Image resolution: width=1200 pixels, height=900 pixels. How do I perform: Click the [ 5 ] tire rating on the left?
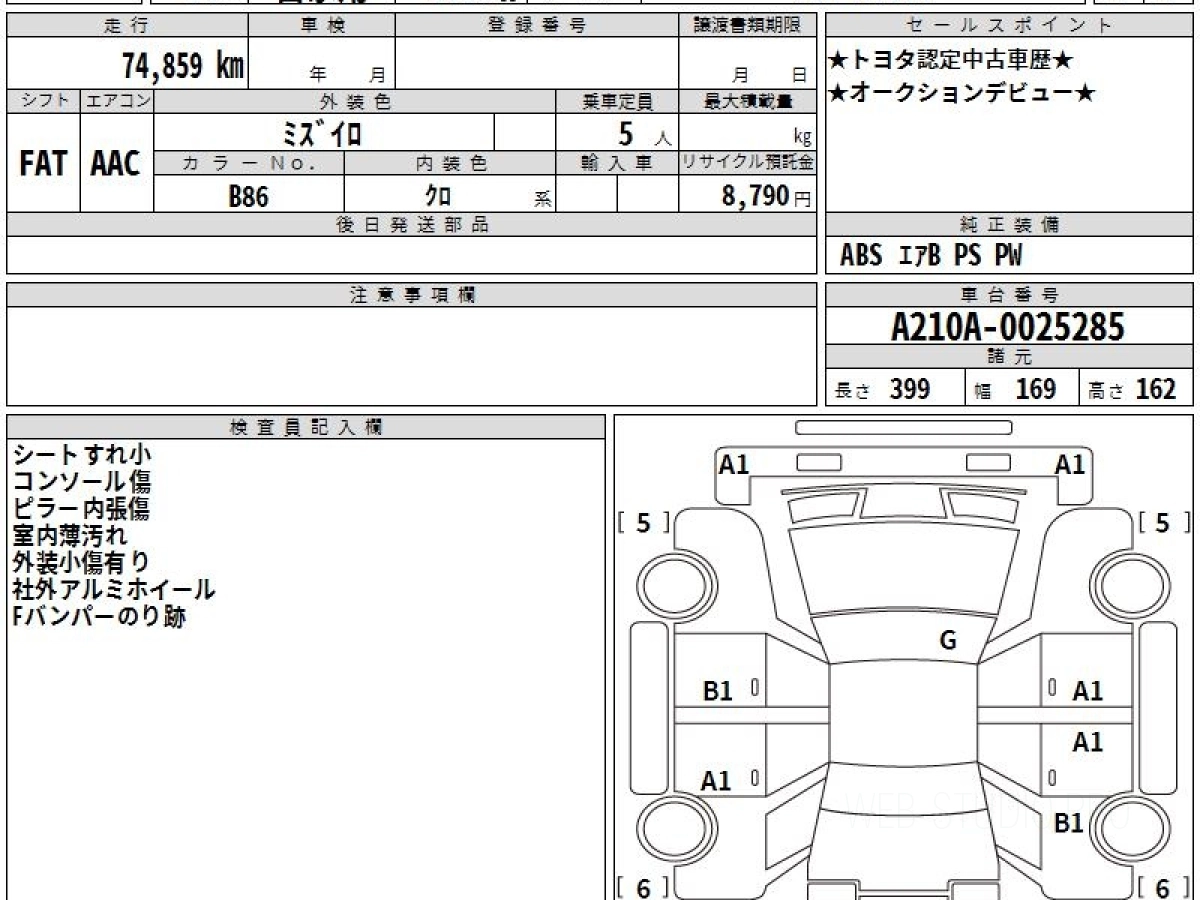(644, 522)
